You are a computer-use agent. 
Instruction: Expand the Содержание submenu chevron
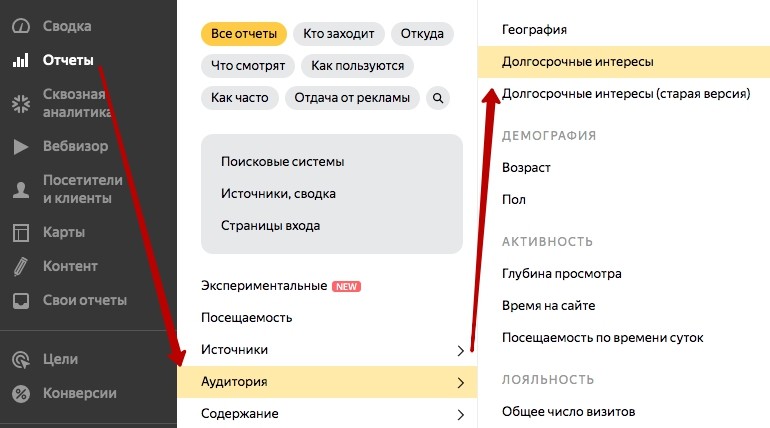pyautogui.click(x=460, y=414)
